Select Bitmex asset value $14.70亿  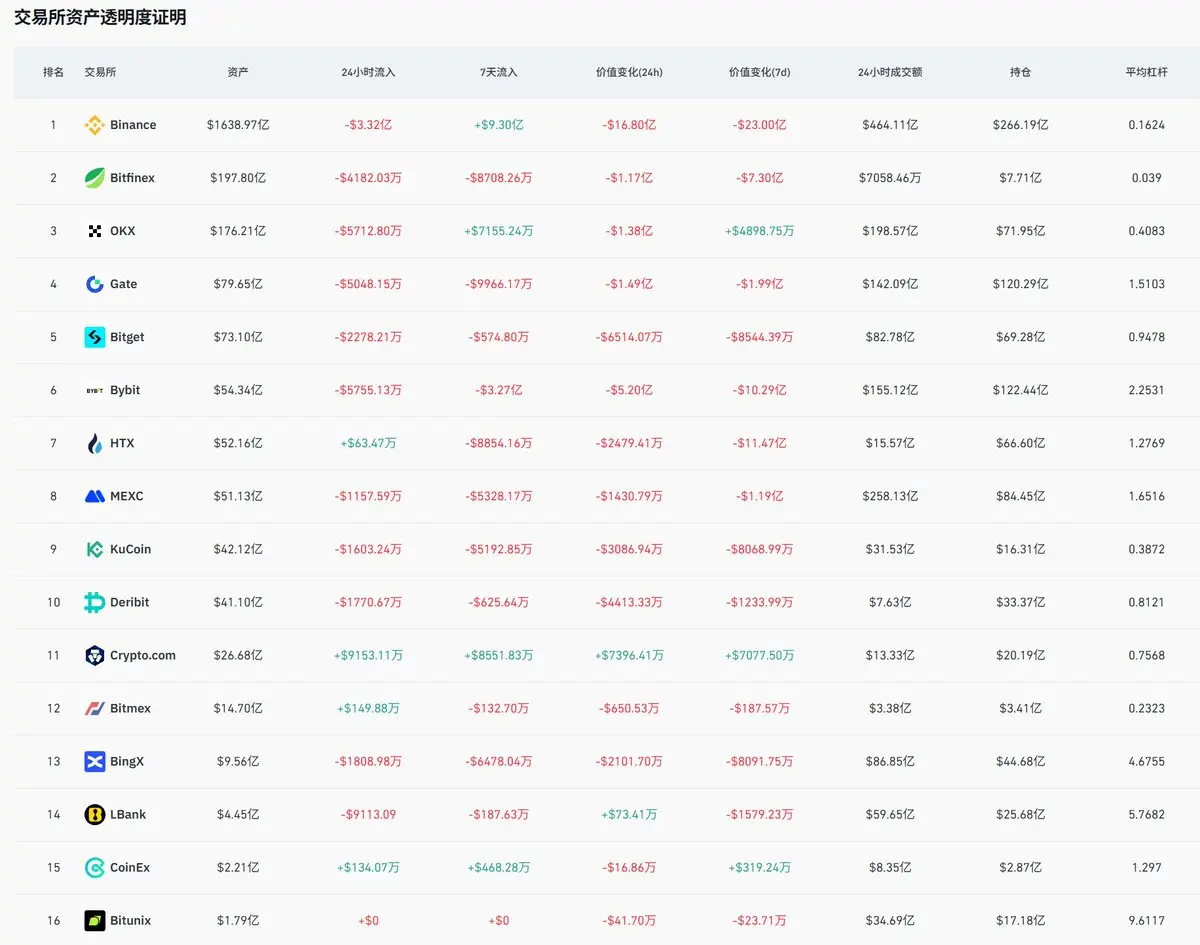click(238, 708)
